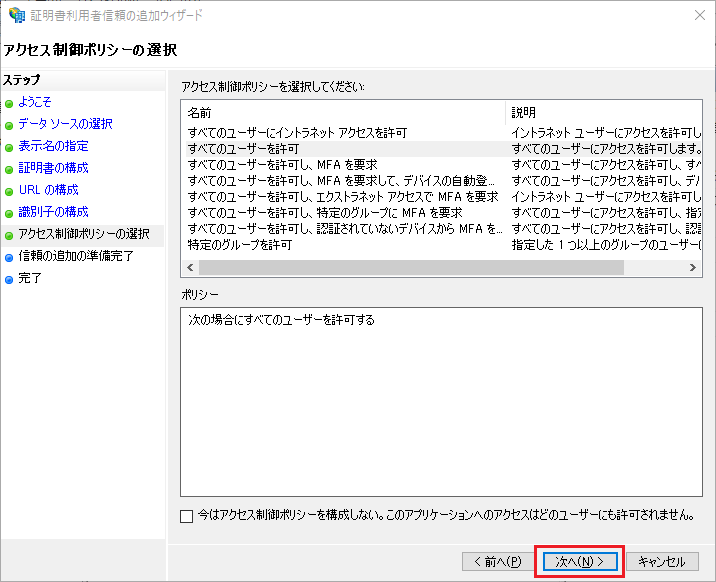Click green bullet beside 証明書の構成
The image size is (716, 582).
click(9, 169)
